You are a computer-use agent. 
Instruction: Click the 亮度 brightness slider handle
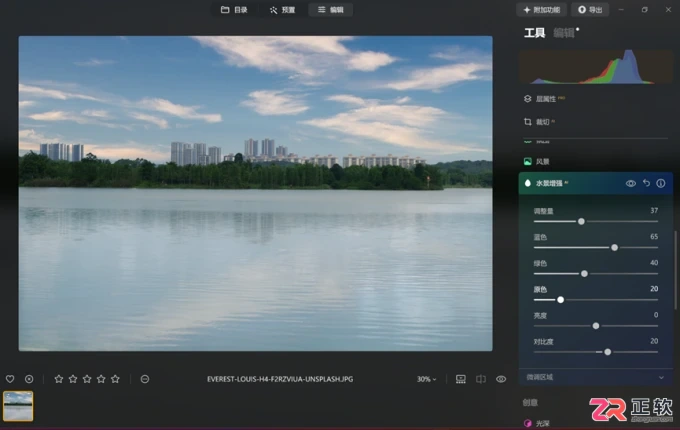coord(596,326)
